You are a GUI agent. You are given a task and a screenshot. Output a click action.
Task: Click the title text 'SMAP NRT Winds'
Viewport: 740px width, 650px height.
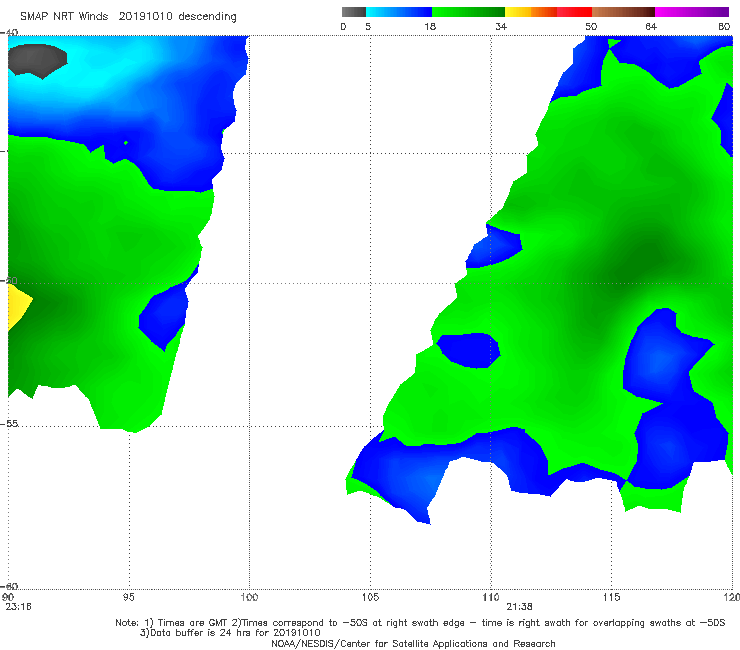tap(64, 17)
